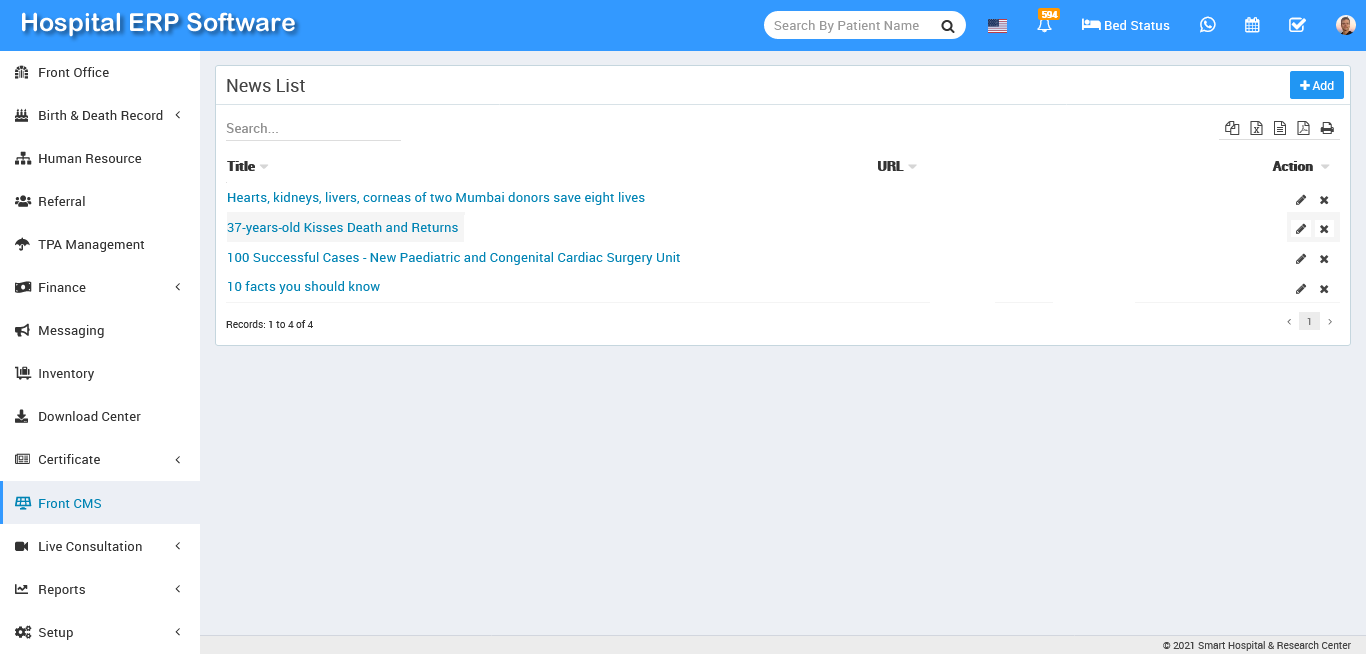Open Download Center in the sidebar

click(x=100, y=416)
